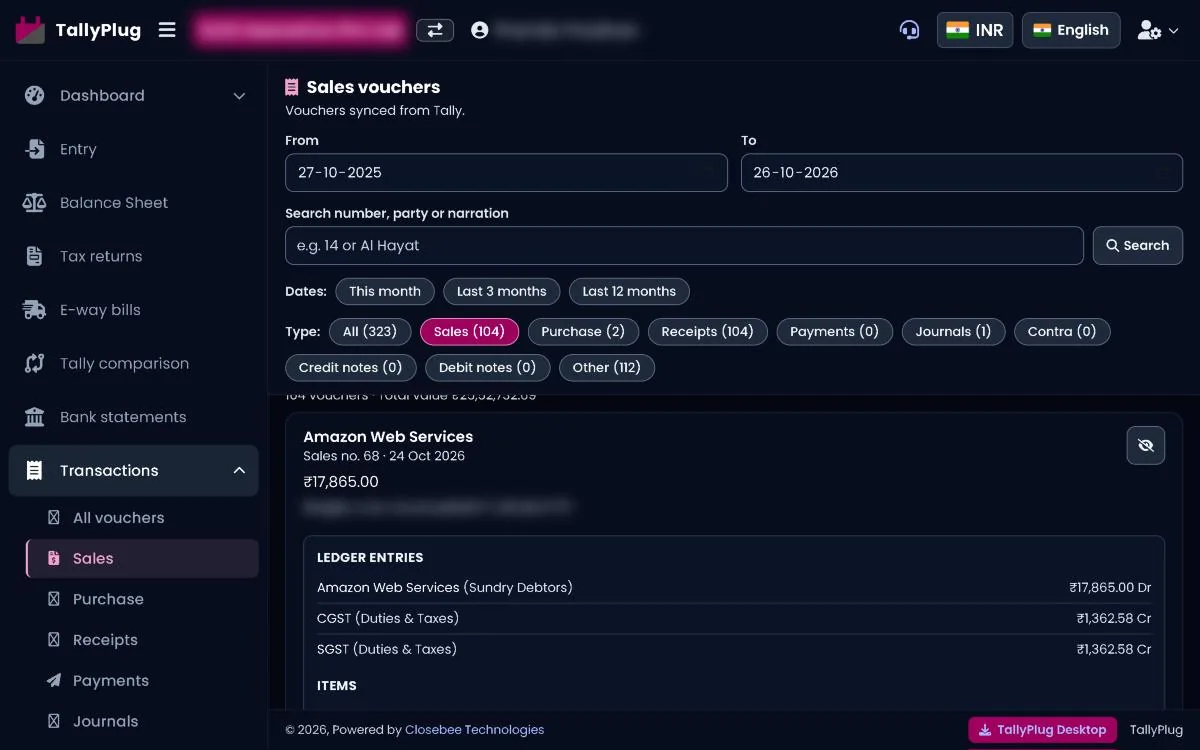Viewport: 1200px width, 750px height.
Task: Click the E-way bills truck icon
Action: [x=35, y=310]
